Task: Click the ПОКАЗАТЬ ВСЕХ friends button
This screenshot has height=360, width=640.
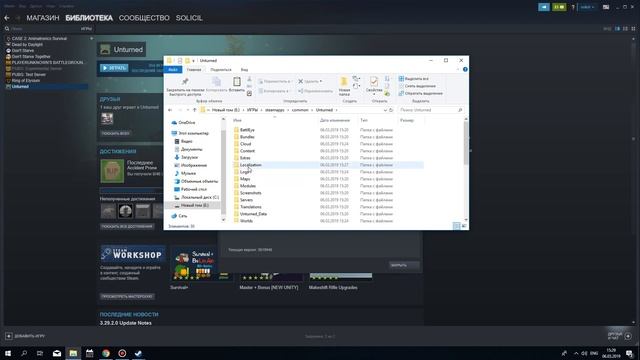Action: [x=116, y=133]
